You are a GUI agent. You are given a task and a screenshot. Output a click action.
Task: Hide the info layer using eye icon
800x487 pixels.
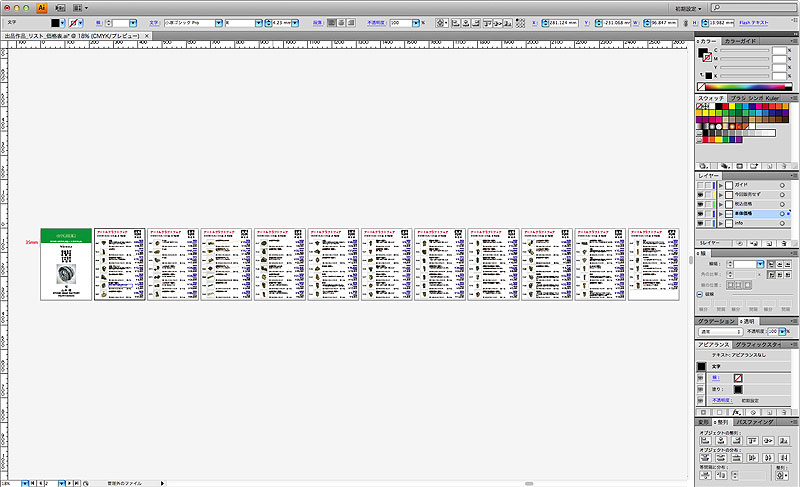701,225
